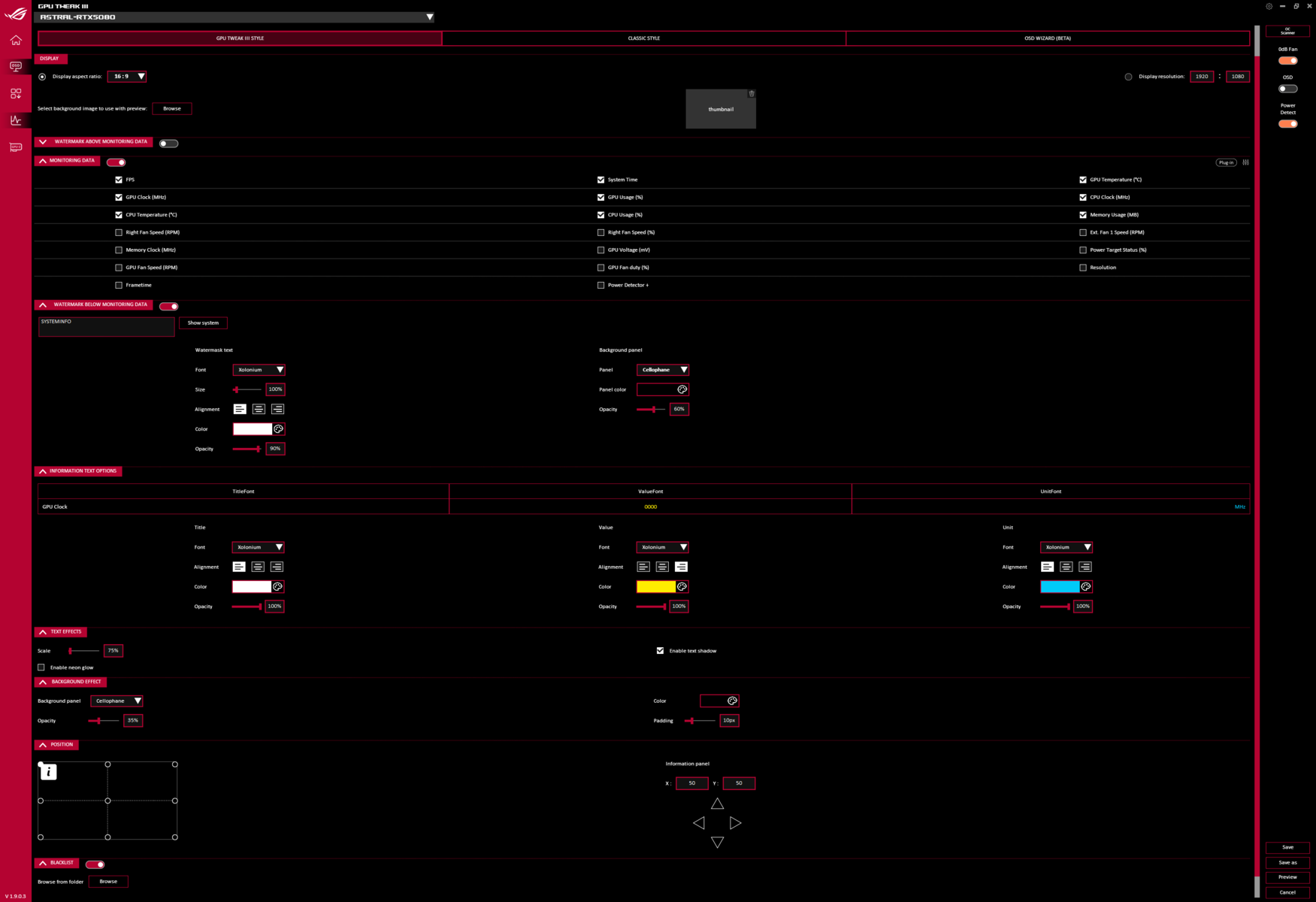Open monitoring sliders icon beside Plug-in

click(x=1245, y=162)
